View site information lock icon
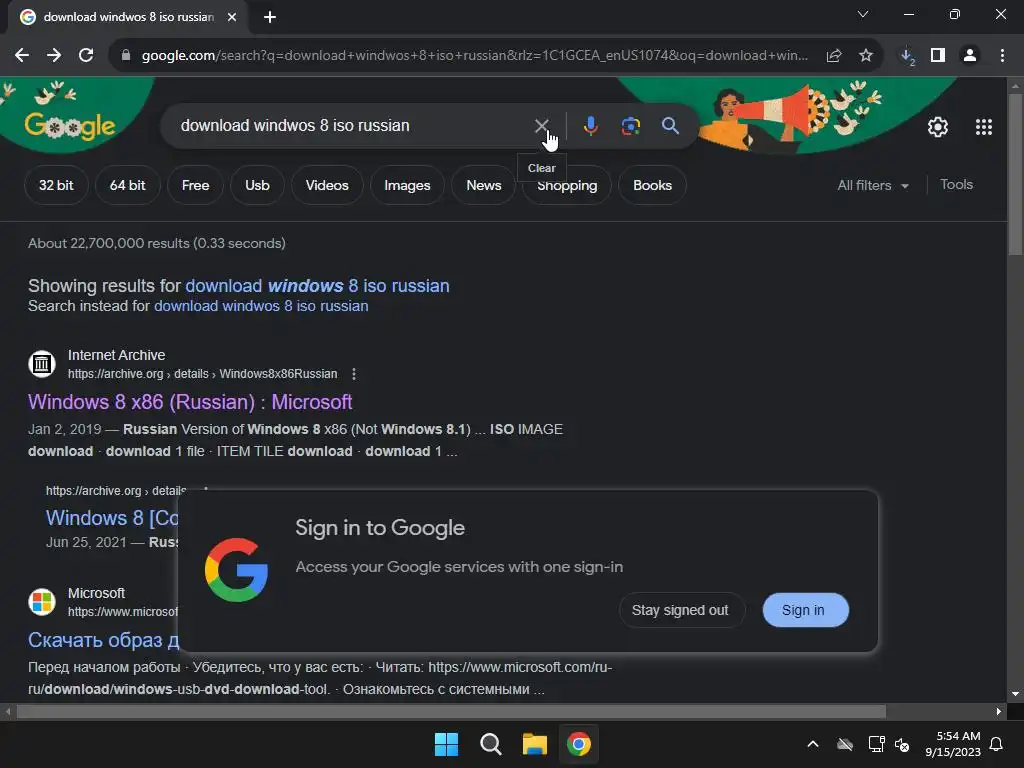Viewport: 1024px width, 768px height. point(126,56)
